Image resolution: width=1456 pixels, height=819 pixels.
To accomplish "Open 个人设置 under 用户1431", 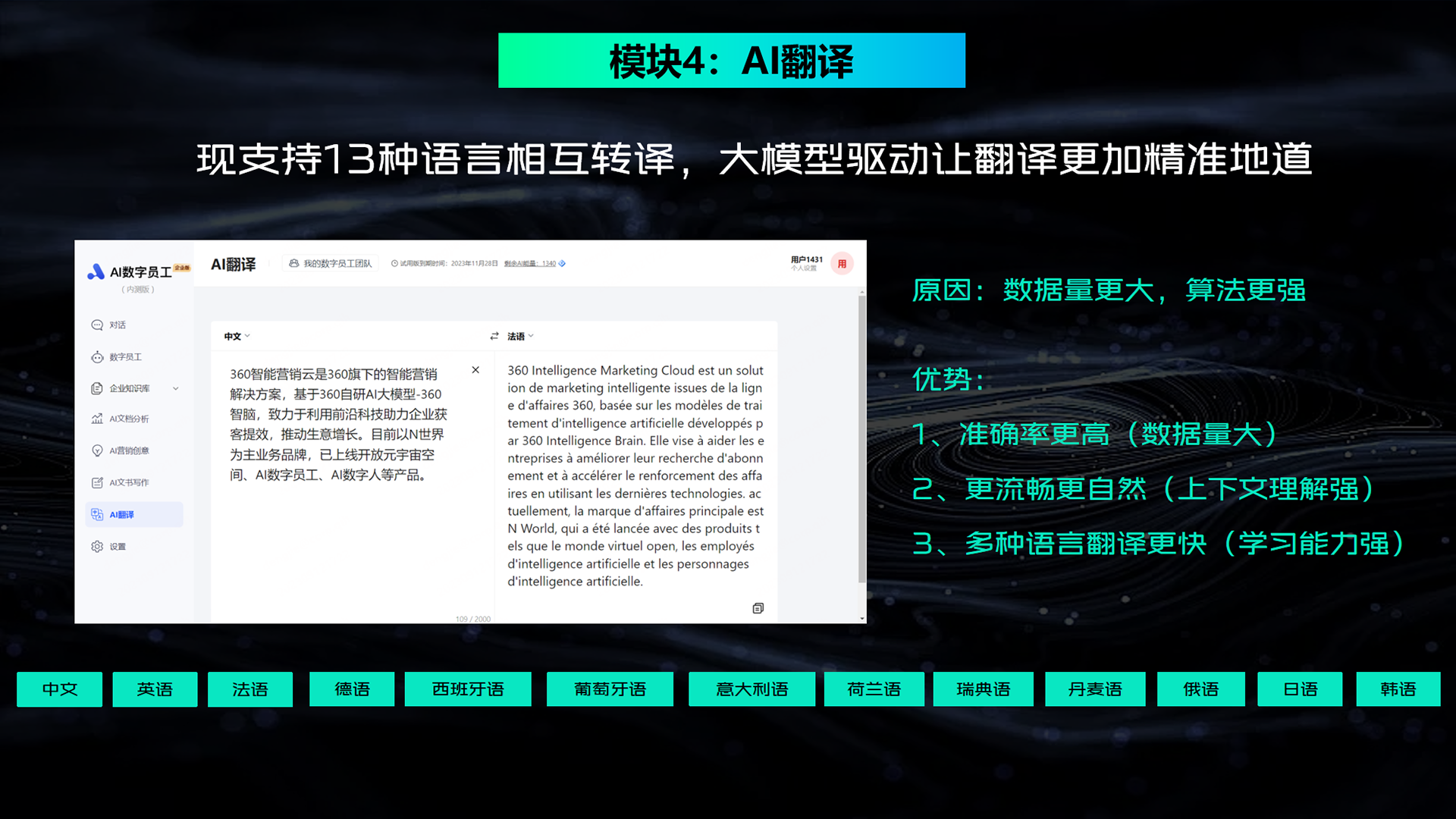I will [x=804, y=268].
